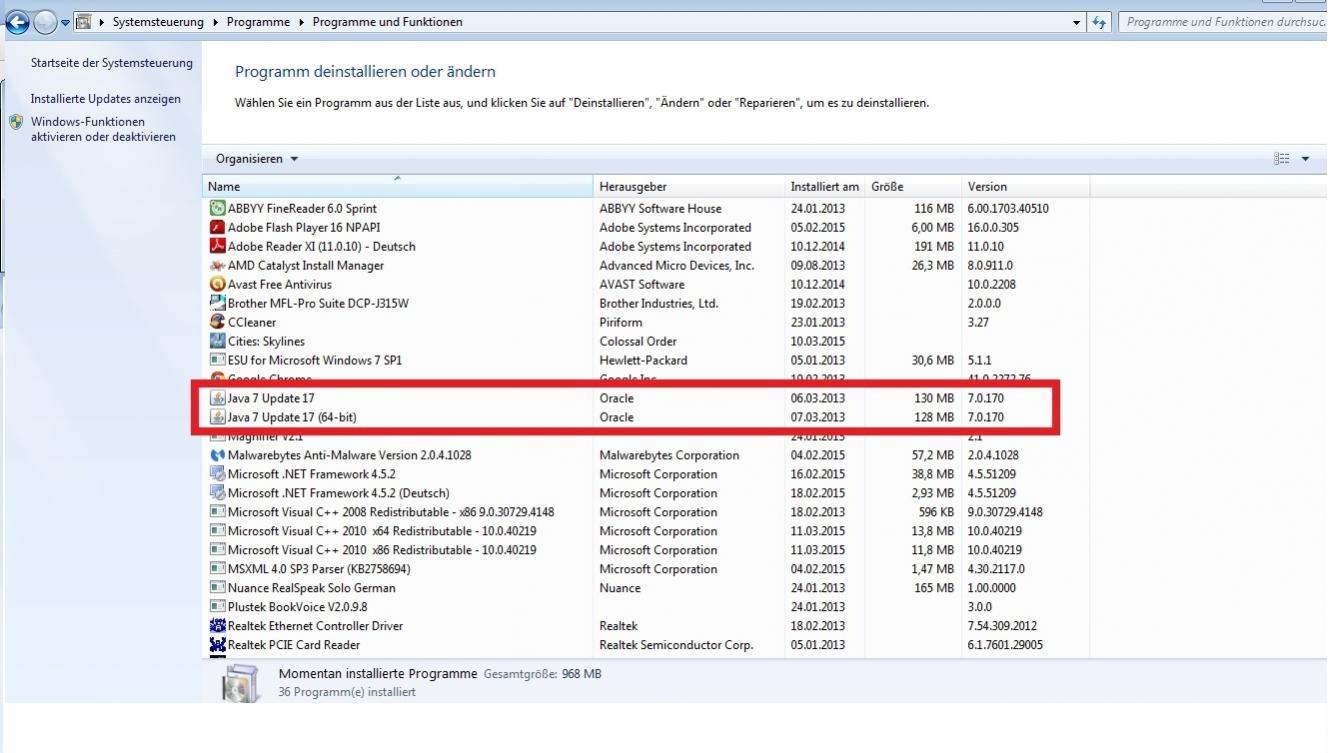Open Installierte Updates anzeigen link
Image resolution: width=1335 pixels, height=753 pixels.
click(106, 99)
